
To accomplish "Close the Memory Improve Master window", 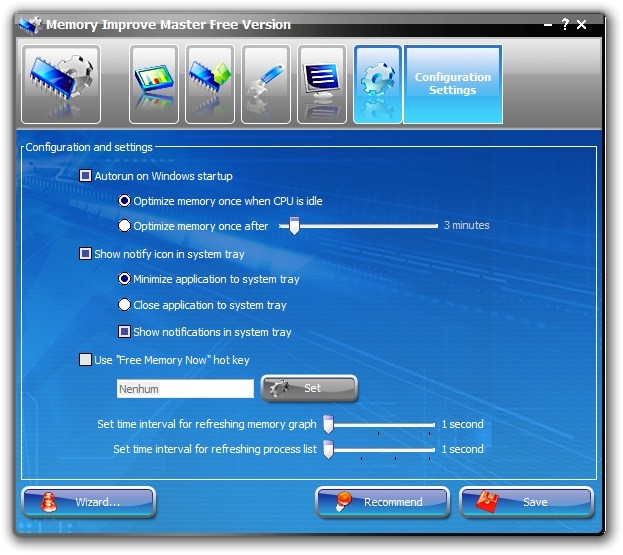I will click(x=582, y=25).
